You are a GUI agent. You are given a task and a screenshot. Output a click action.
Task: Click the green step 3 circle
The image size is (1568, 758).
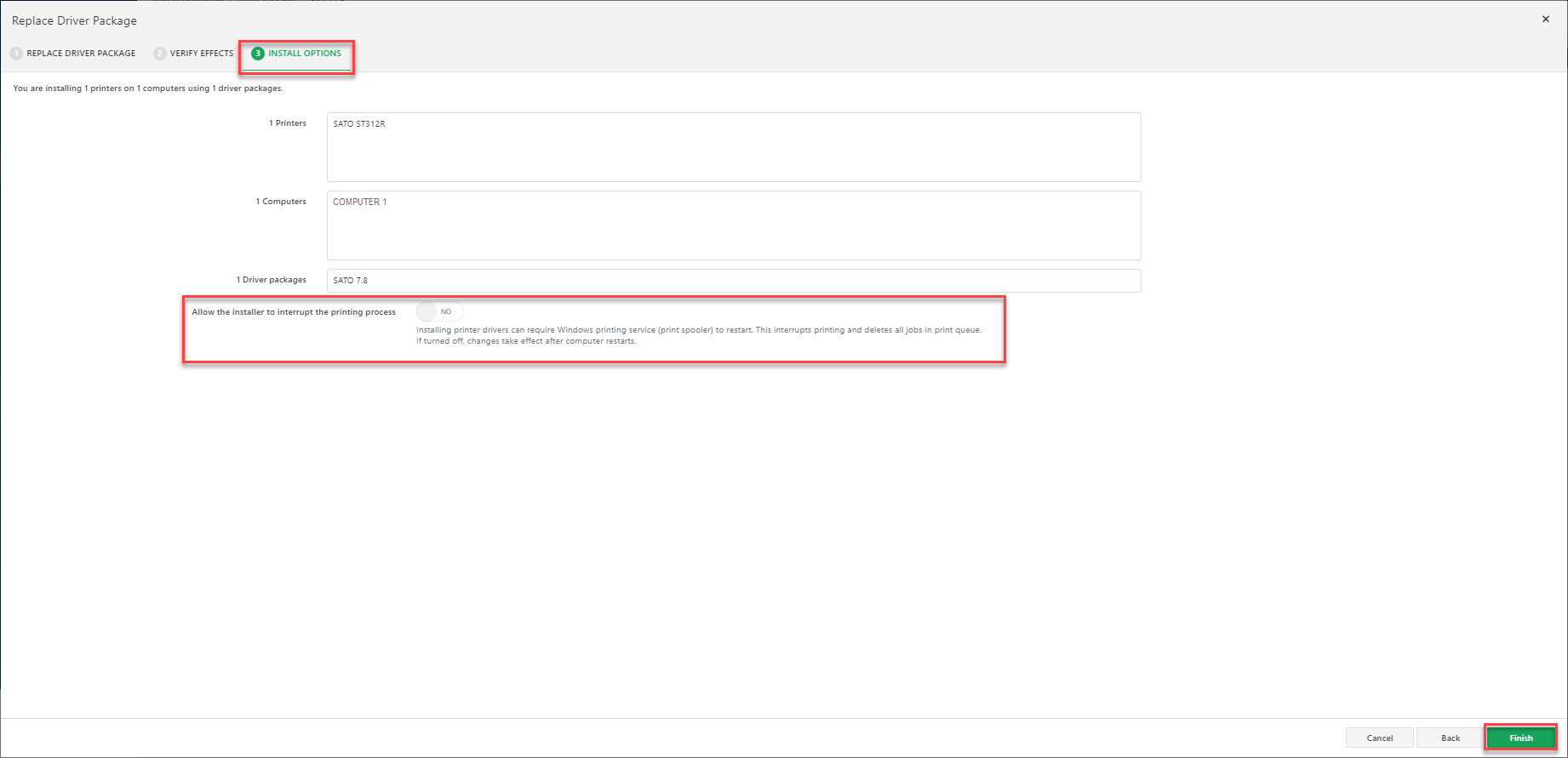258,54
